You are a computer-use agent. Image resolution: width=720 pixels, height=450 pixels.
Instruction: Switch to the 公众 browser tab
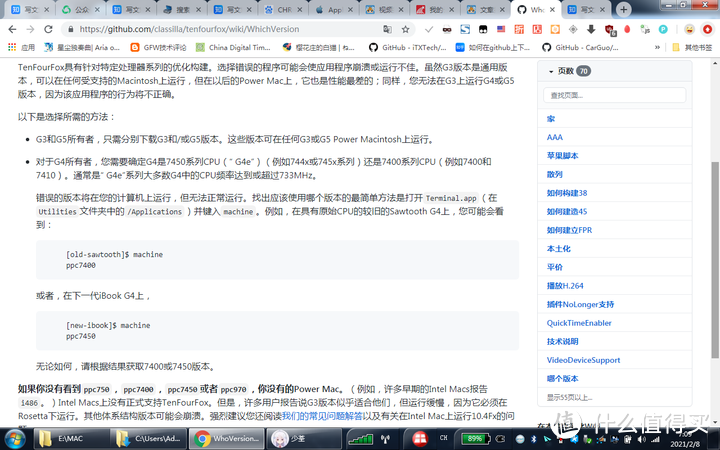pos(81,10)
